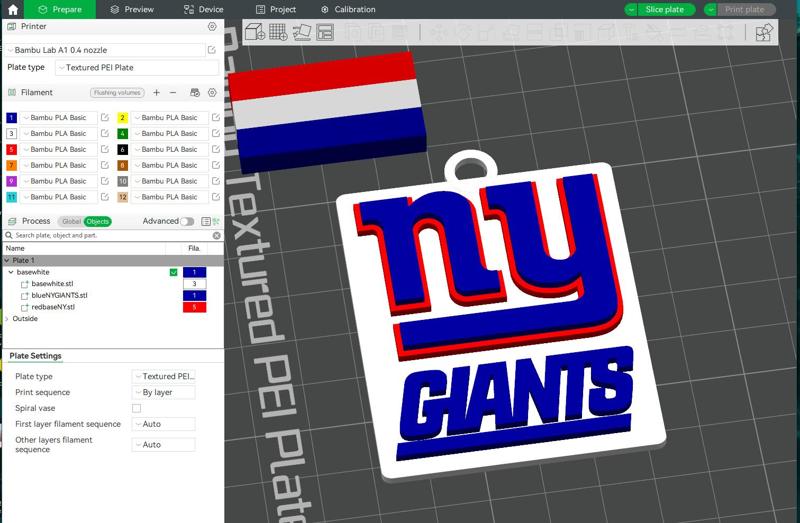The width and height of the screenshot is (800, 523).
Task: Edit filament 1 preset icon
Action: click(x=105, y=117)
